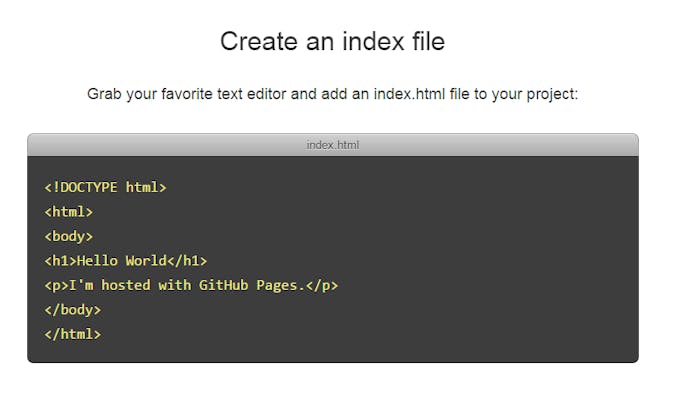Image resolution: width=680 pixels, height=399 pixels.
Task: Click the word 'Hello' in the h1 line
Action: (97, 261)
